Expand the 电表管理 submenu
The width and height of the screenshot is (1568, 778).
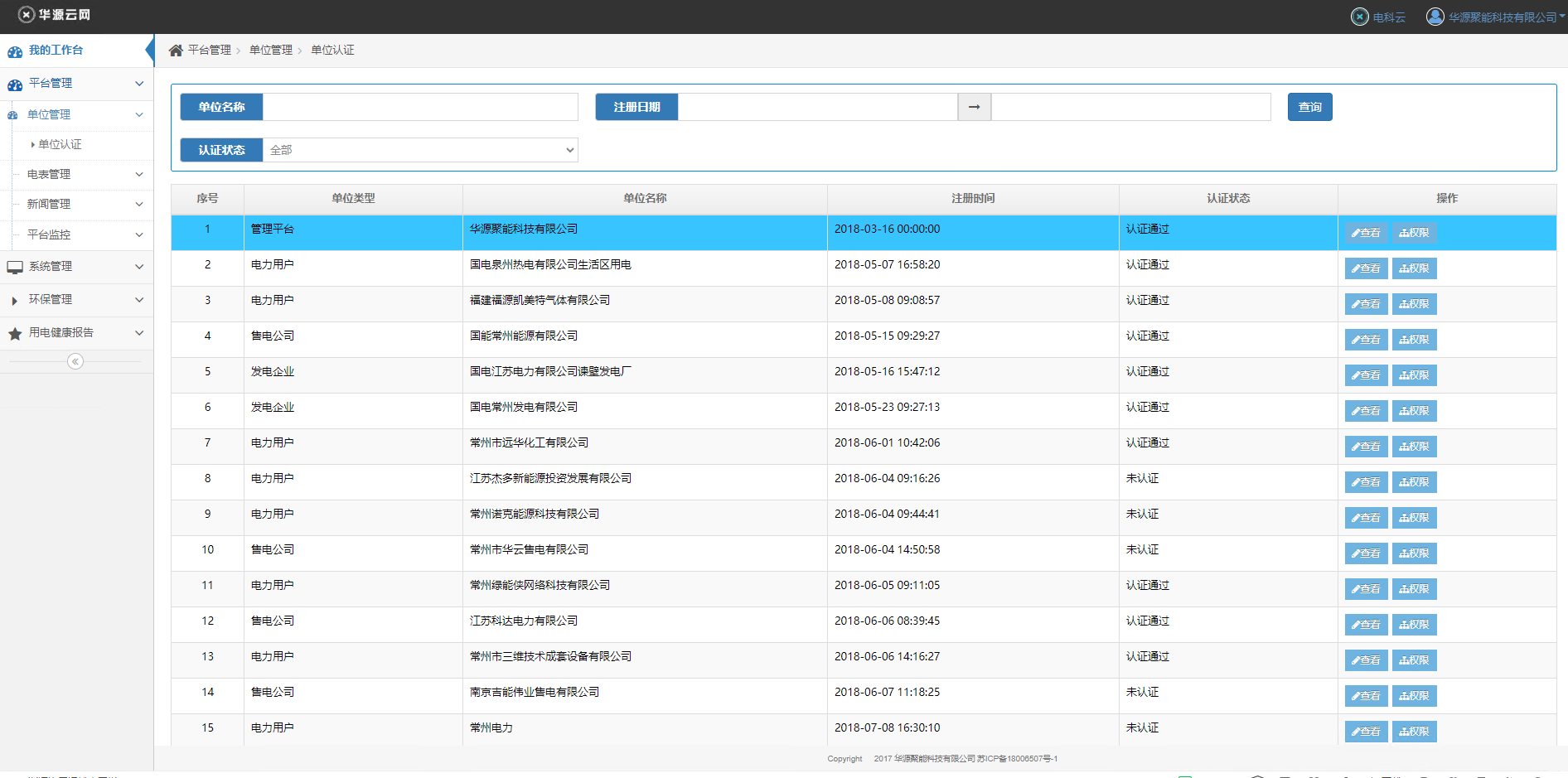[139, 174]
